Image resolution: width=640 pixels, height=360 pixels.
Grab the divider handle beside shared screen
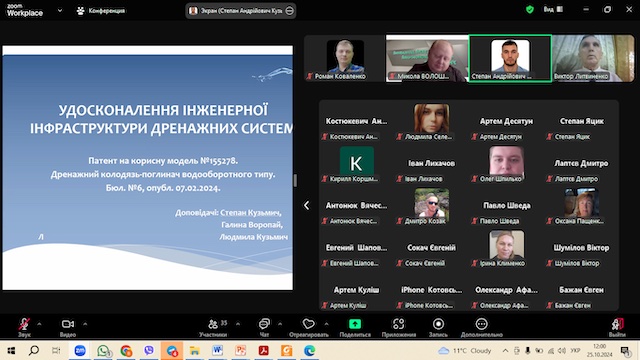tap(296, 180)
